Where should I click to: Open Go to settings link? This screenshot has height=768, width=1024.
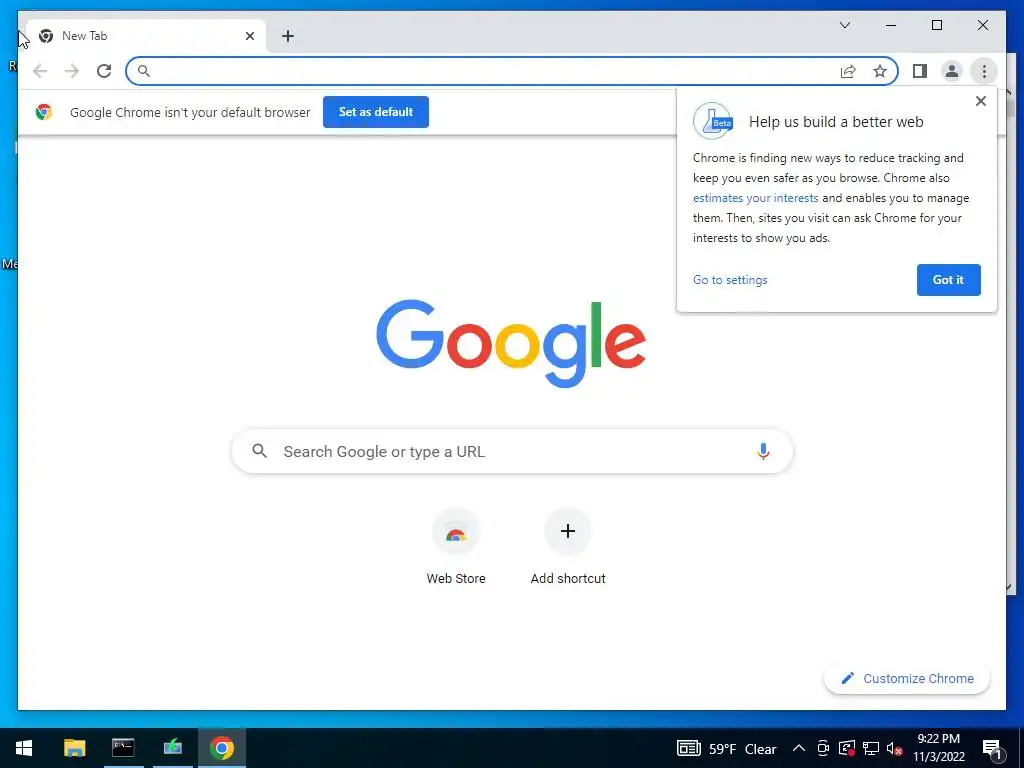click(730, 280)
